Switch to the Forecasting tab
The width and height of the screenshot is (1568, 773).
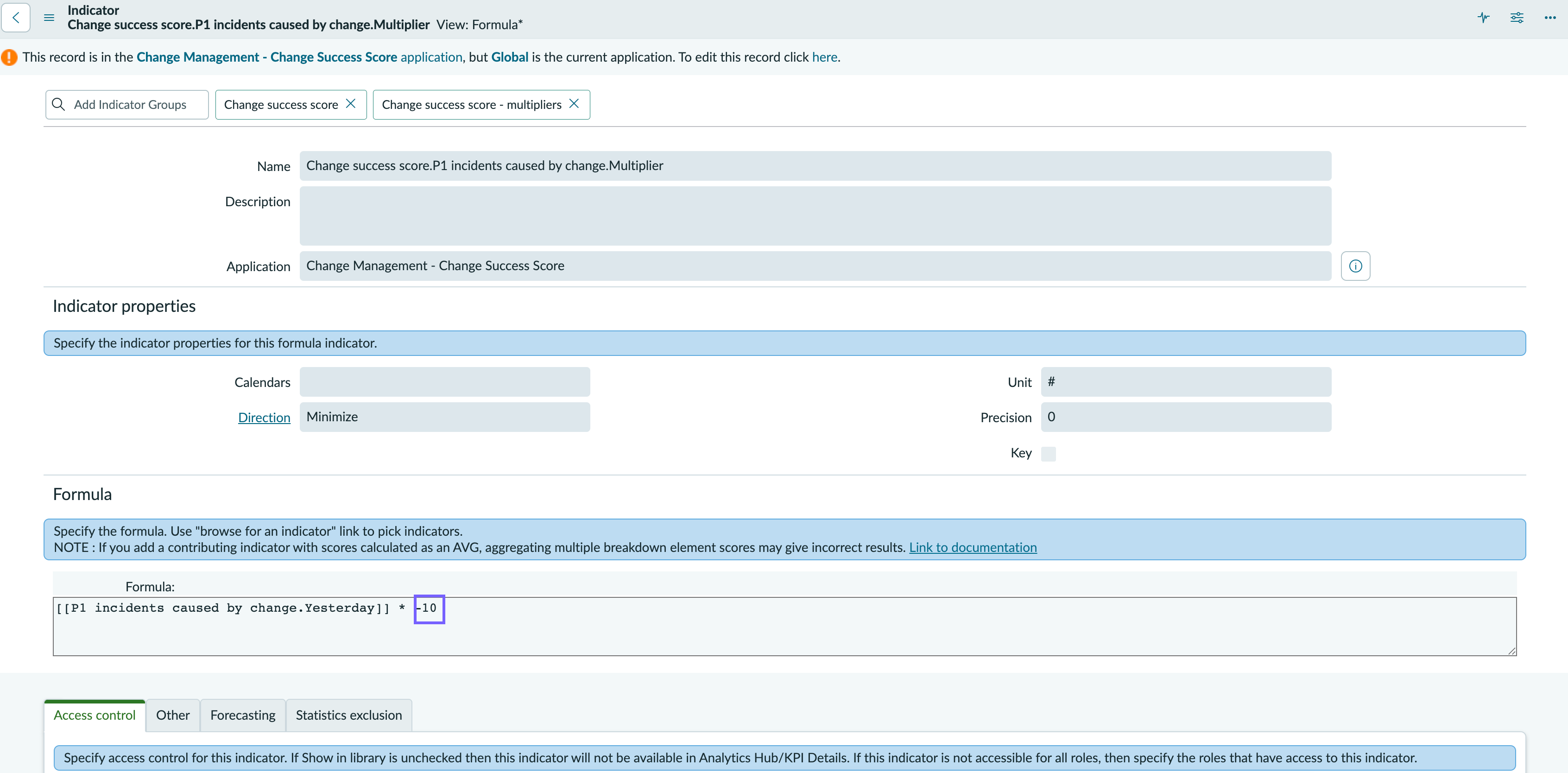[x=243, y=715]
